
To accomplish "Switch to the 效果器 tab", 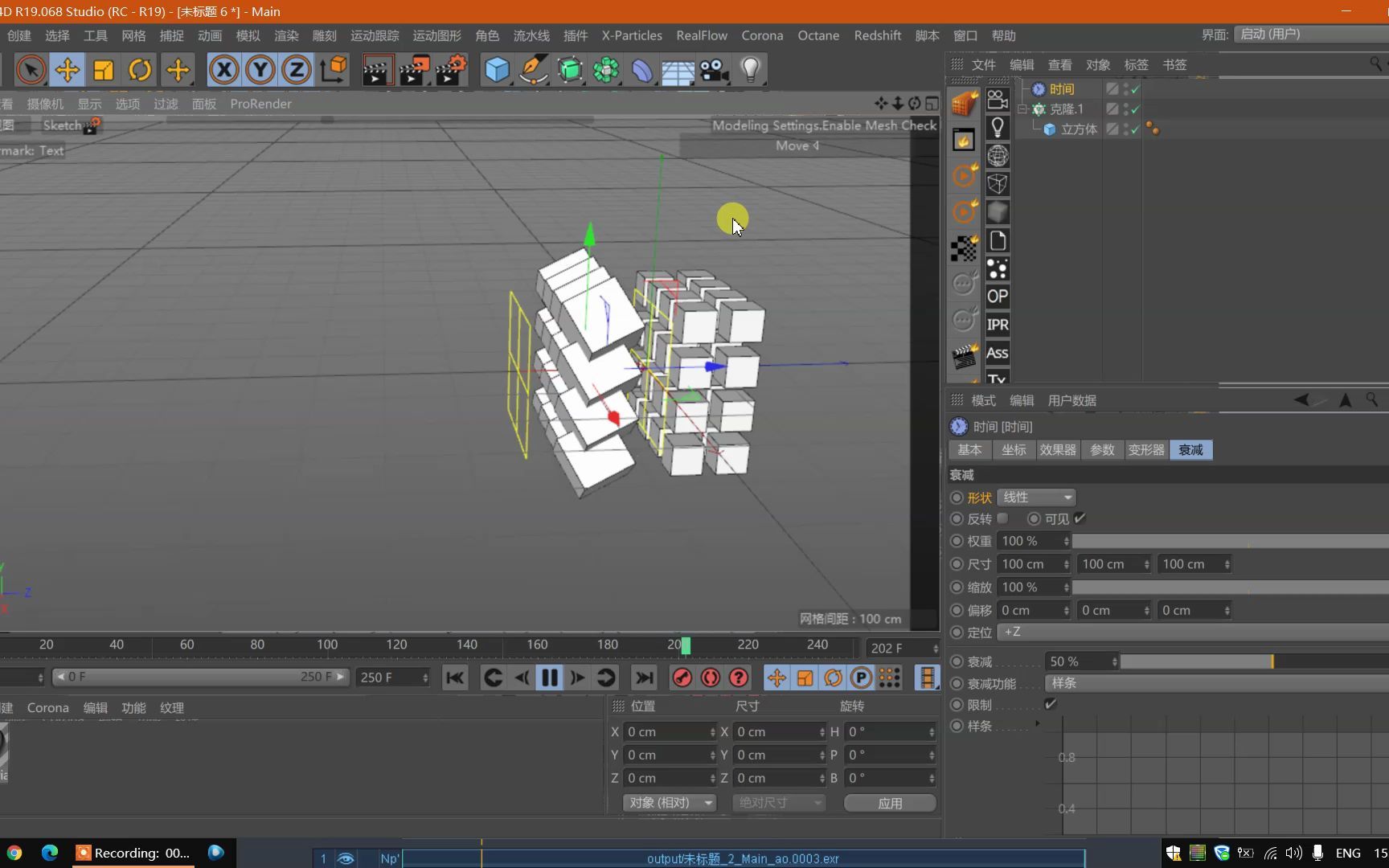I will [1057, 450].
